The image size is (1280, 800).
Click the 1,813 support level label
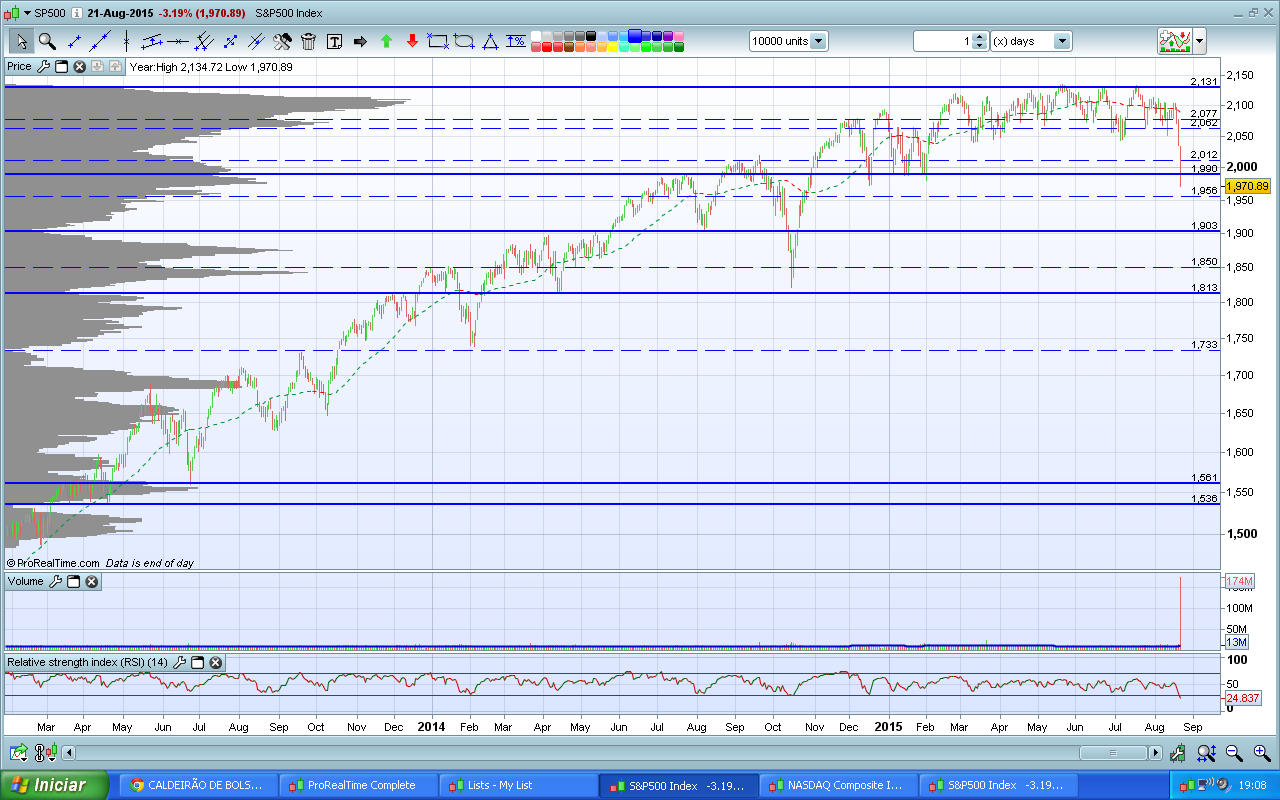coord(1204,287)
